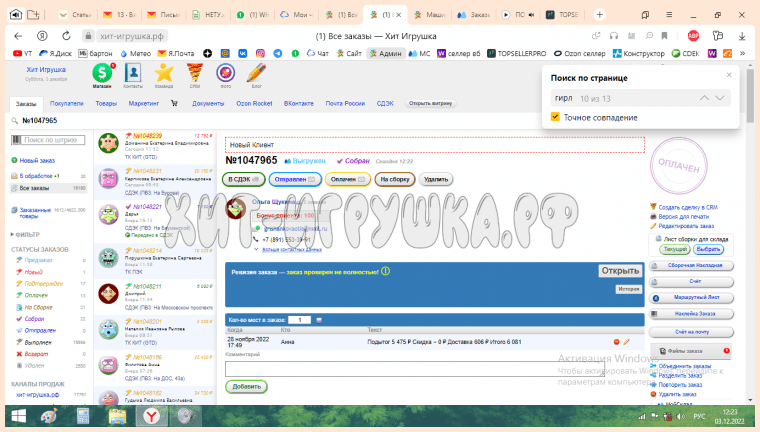
Task: Click the shopping cart icon in tab row
Action: coord(174,103)
